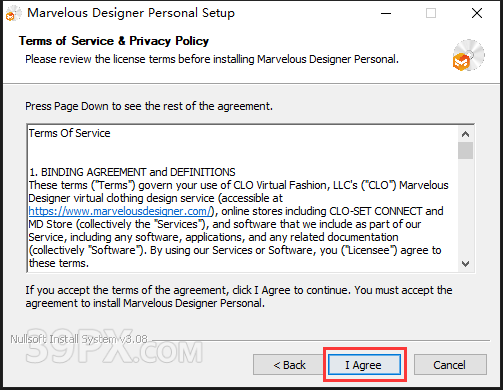Go to previous step with Back button
Viewport: 503px width, 390px height.
pyautogui.click(x=289, y=365)
